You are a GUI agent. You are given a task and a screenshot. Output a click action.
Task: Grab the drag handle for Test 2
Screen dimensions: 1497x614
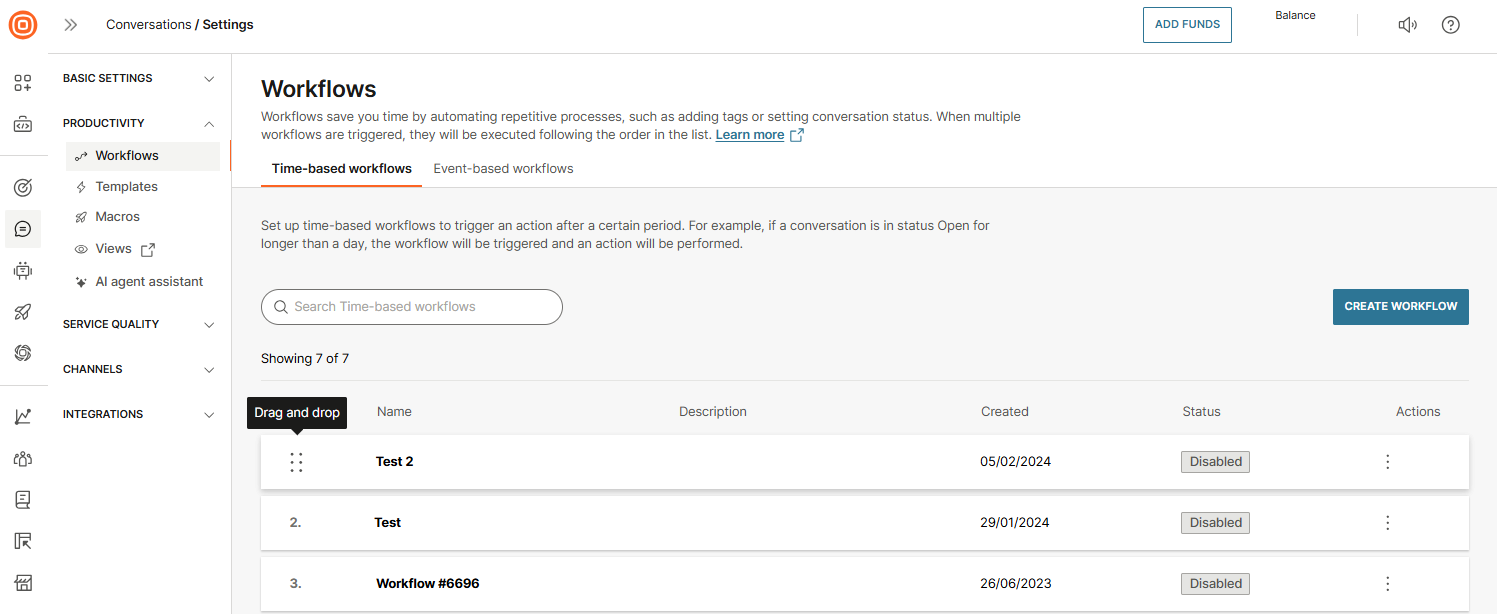(x=296, y=462)
